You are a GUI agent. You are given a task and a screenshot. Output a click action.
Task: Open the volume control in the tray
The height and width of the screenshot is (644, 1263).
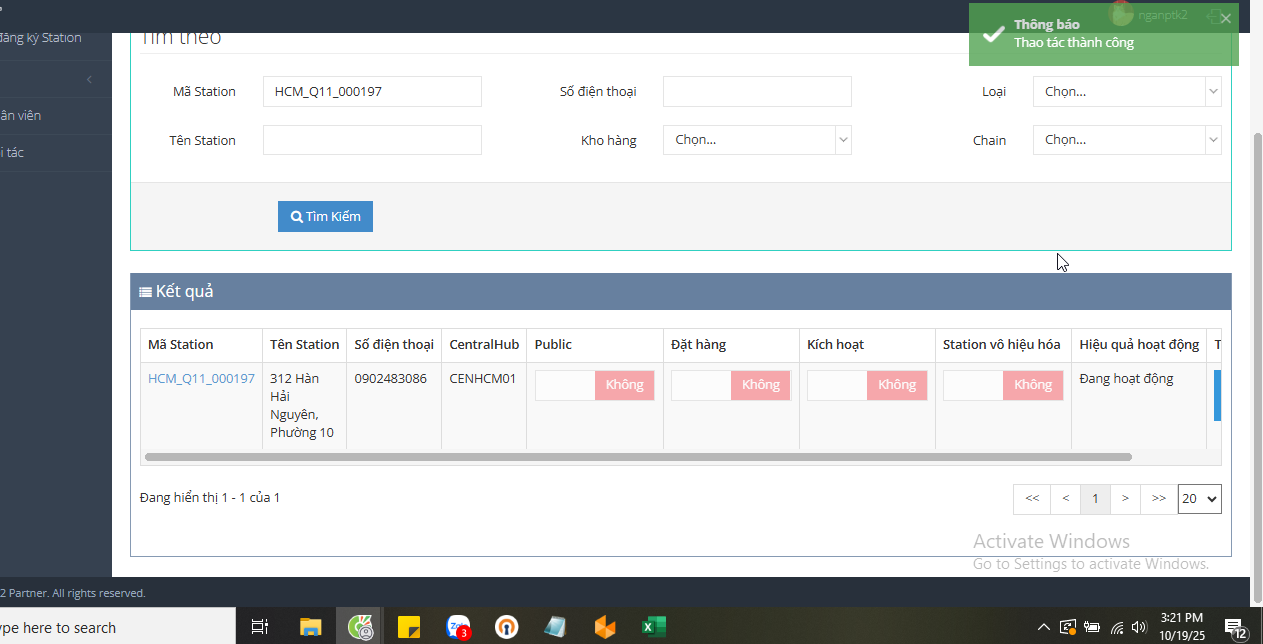[x=1138, y=628]
